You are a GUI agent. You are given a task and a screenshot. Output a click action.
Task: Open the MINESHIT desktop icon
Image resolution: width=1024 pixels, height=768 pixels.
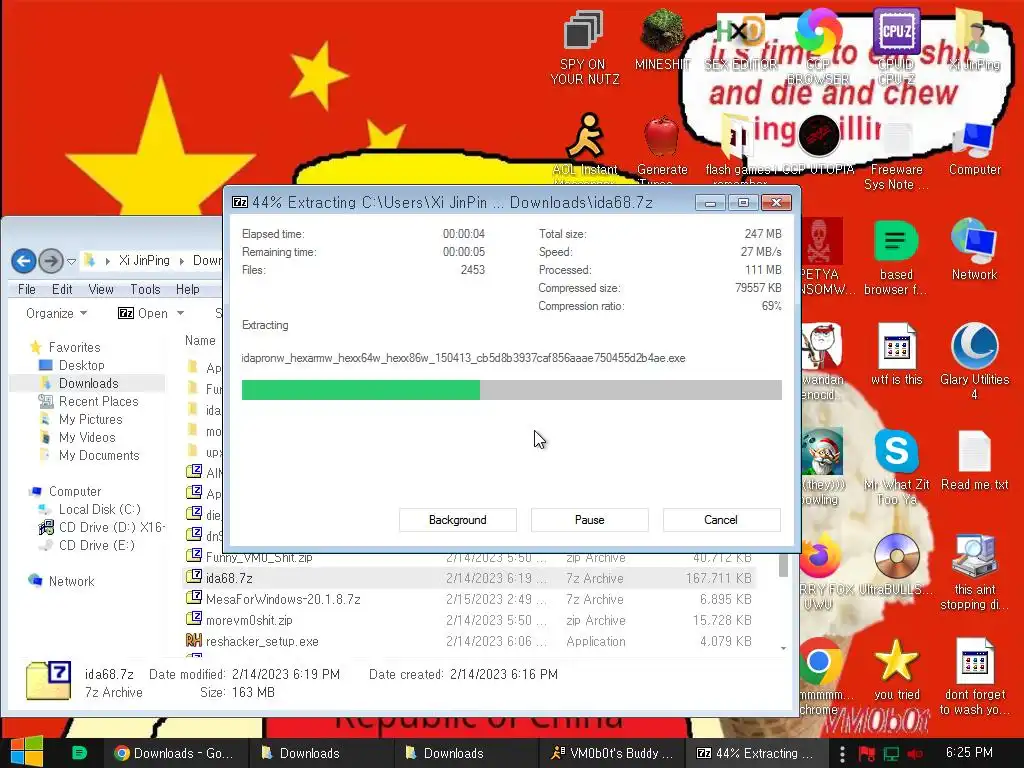662,40
